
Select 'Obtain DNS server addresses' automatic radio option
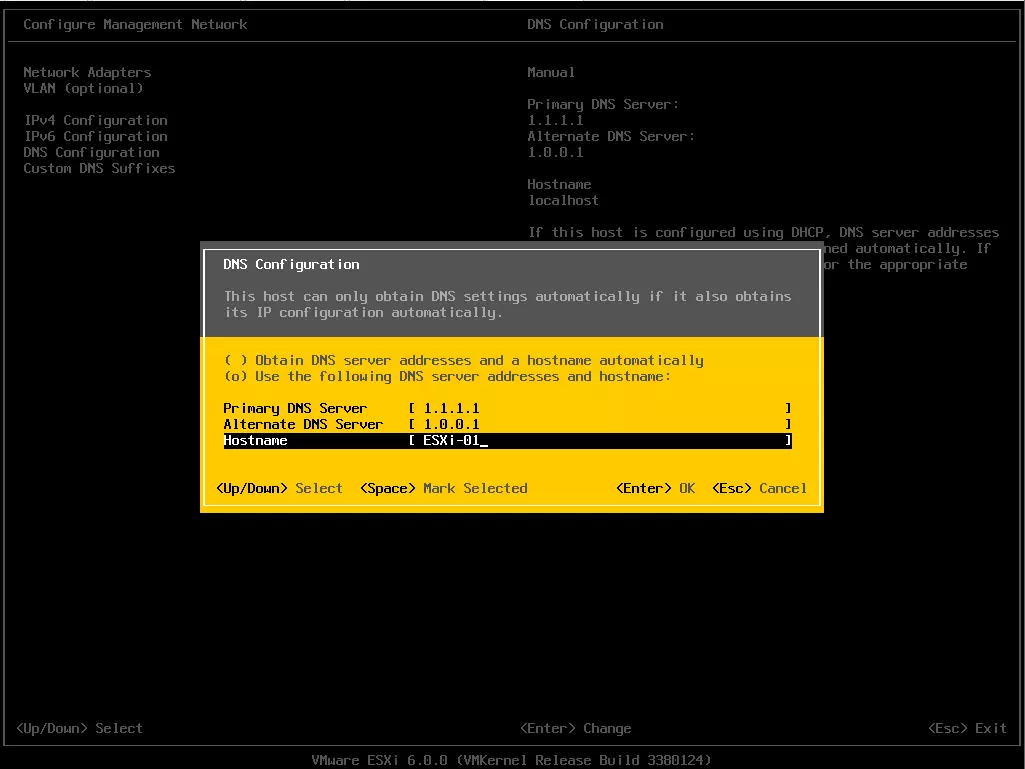click(x=463, y=360)
